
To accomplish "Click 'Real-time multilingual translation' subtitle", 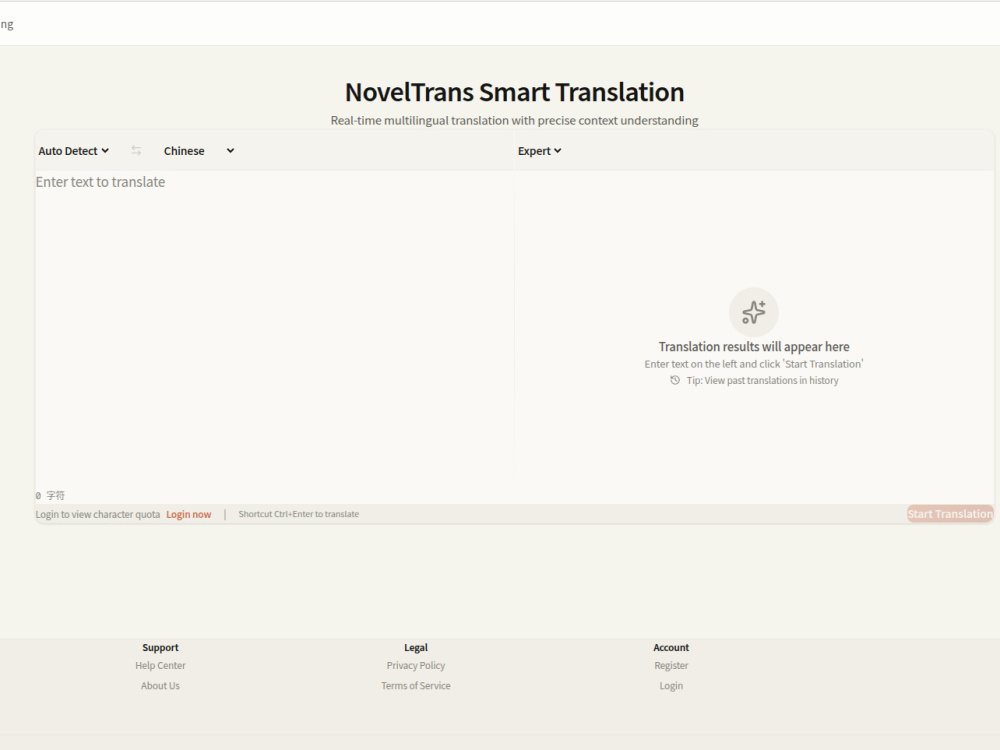I will [514, 121].
